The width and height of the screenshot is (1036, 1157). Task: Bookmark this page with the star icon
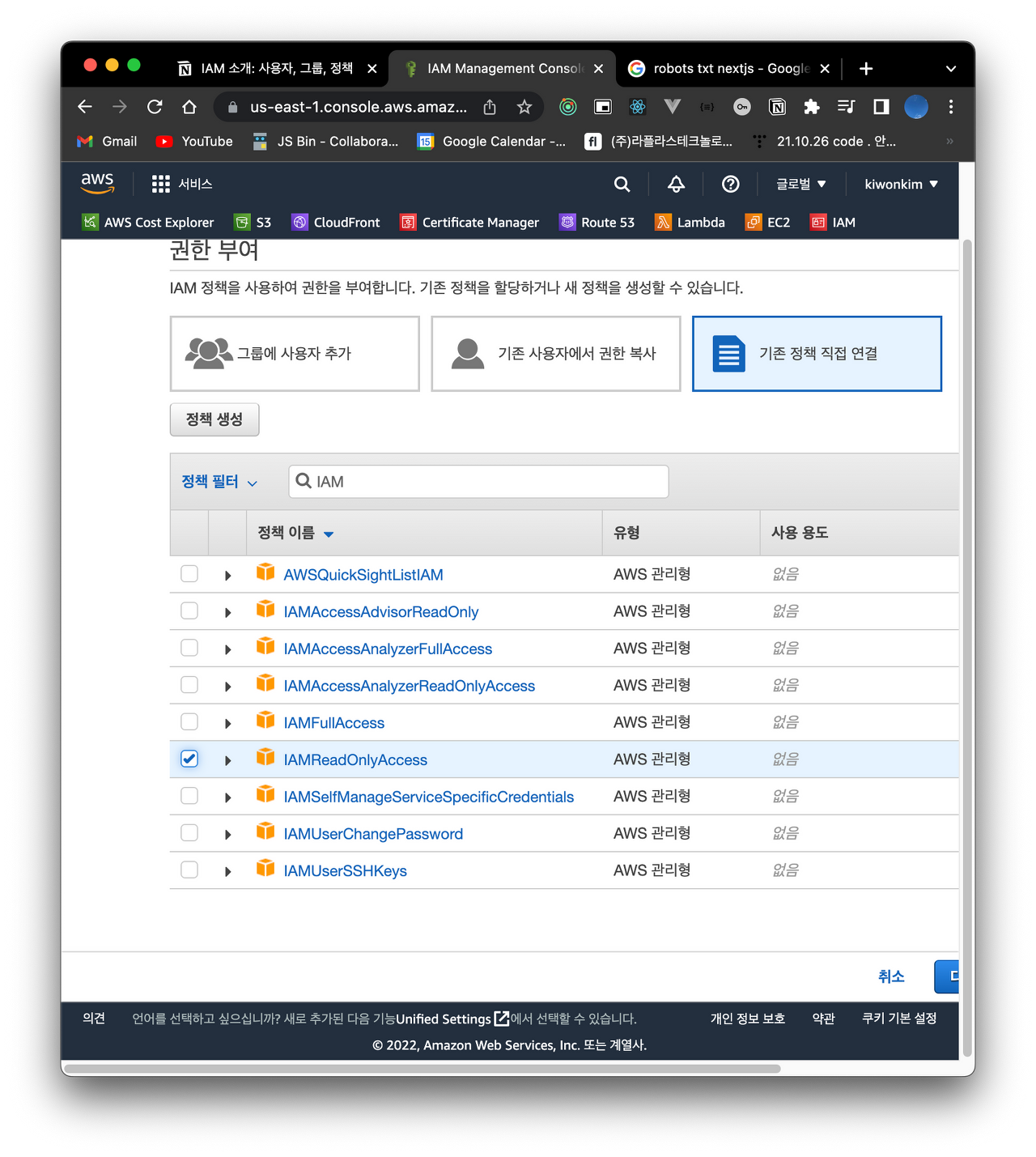[x=524, y=107]
